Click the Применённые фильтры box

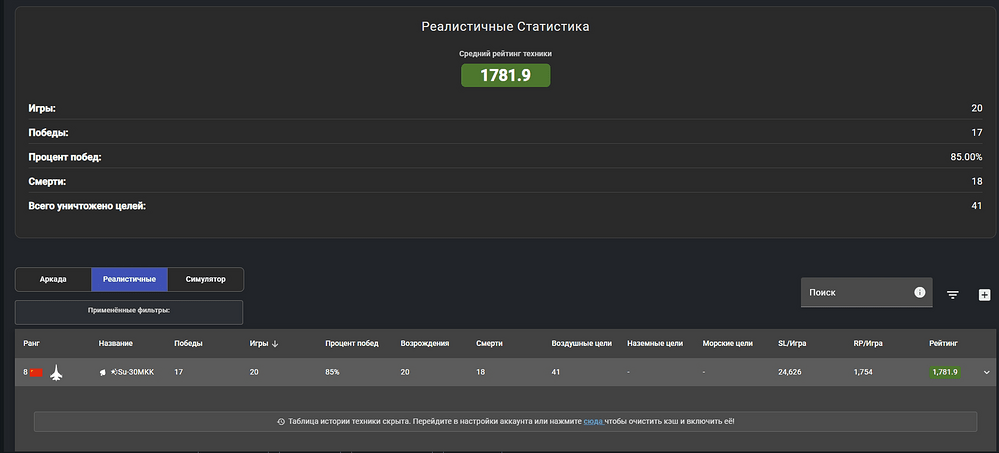pyautogui.click(x=129, y=311)
